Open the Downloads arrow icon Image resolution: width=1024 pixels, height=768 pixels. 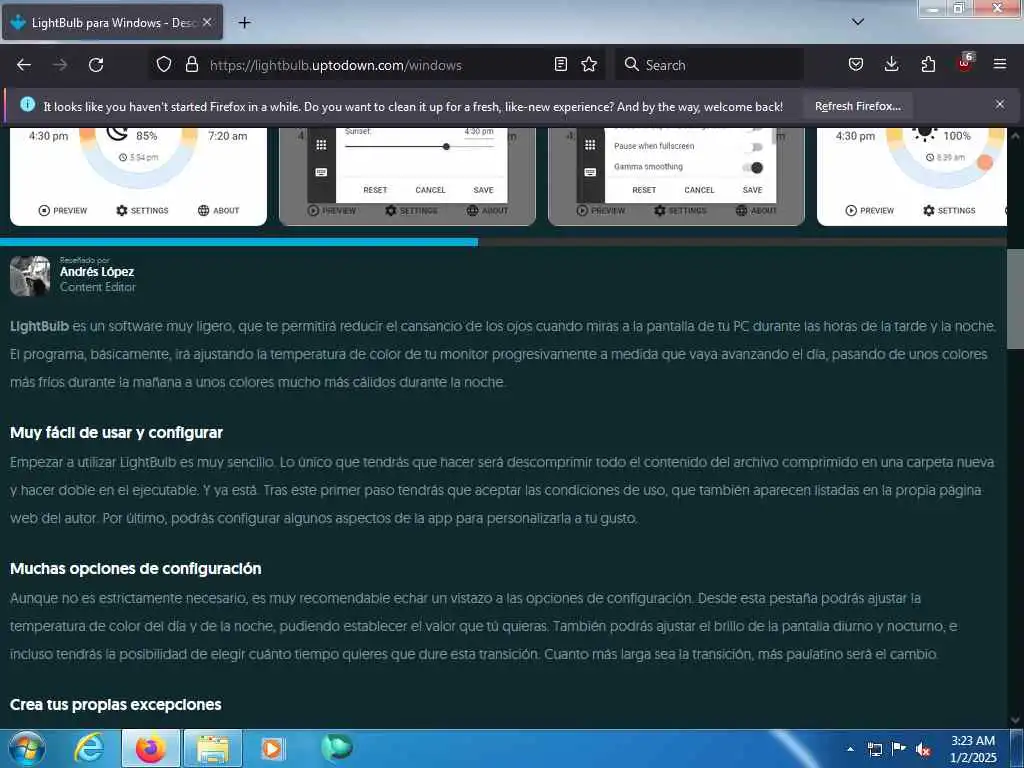(891, 64)
